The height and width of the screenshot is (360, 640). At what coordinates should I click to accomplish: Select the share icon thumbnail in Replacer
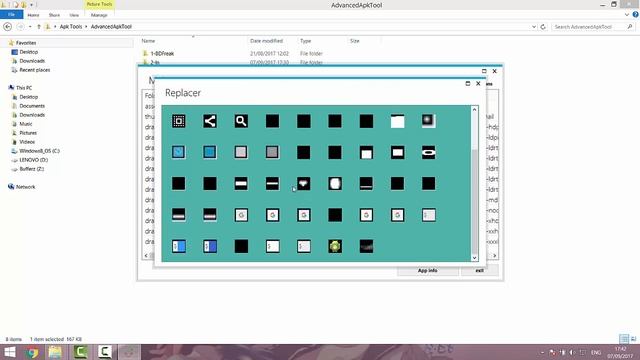pyautogui.click(x=210, y=121)
